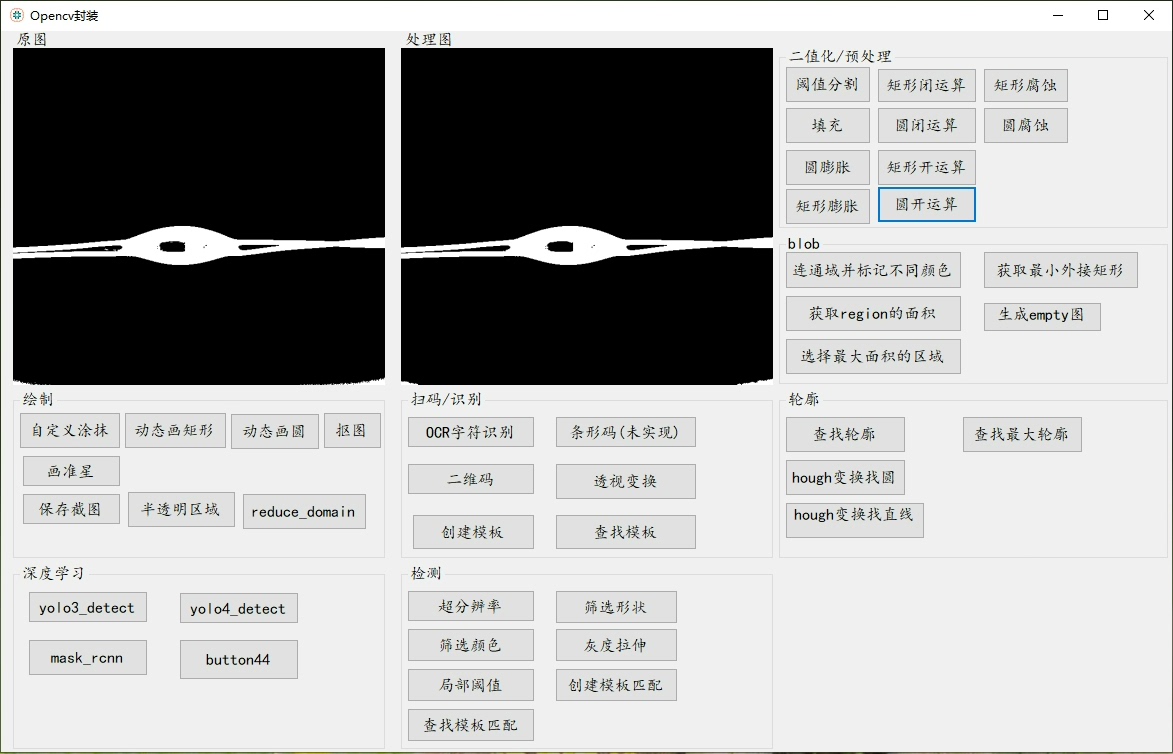Click 保存截图 to save screenshot
This screenshot has height=754, width=1173.
pos(70,508)
